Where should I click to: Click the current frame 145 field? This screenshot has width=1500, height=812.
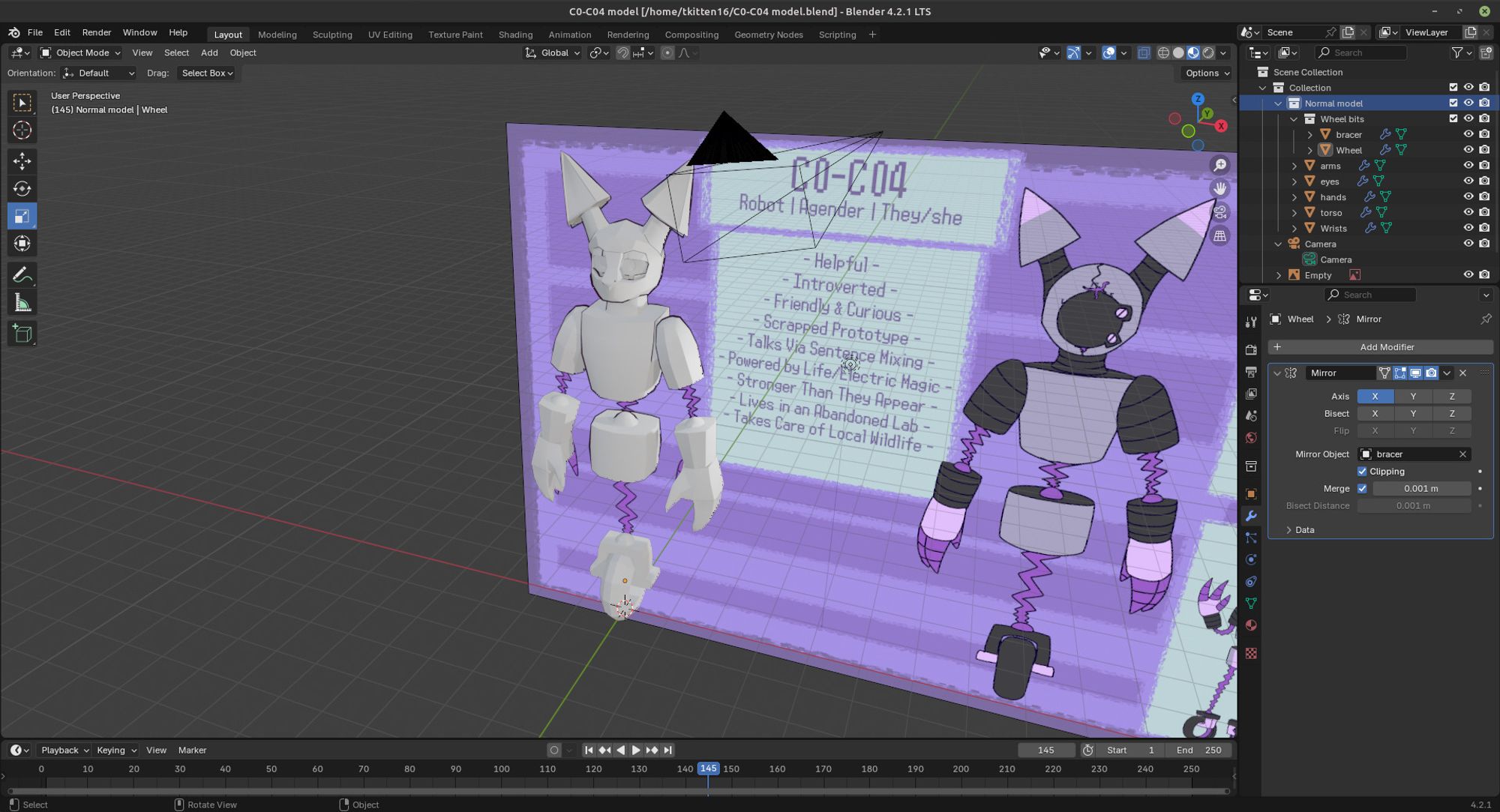click(x=1045, y=751)
